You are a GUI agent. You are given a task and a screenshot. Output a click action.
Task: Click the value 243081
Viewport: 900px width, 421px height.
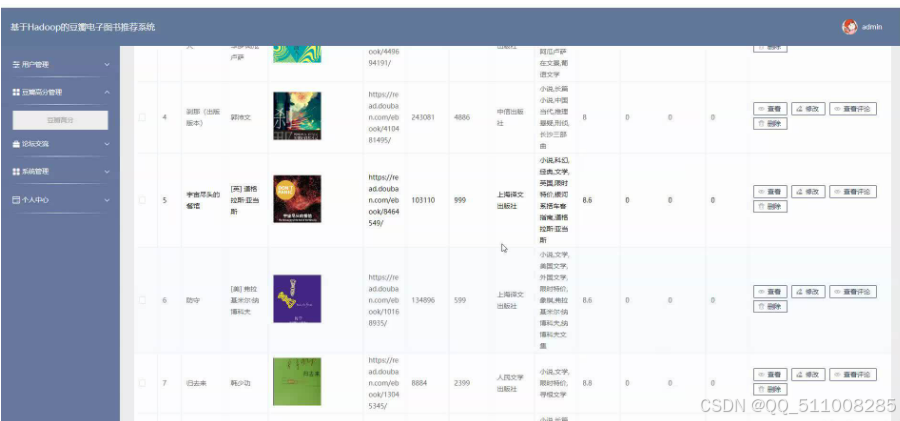(x=423, y=117)
